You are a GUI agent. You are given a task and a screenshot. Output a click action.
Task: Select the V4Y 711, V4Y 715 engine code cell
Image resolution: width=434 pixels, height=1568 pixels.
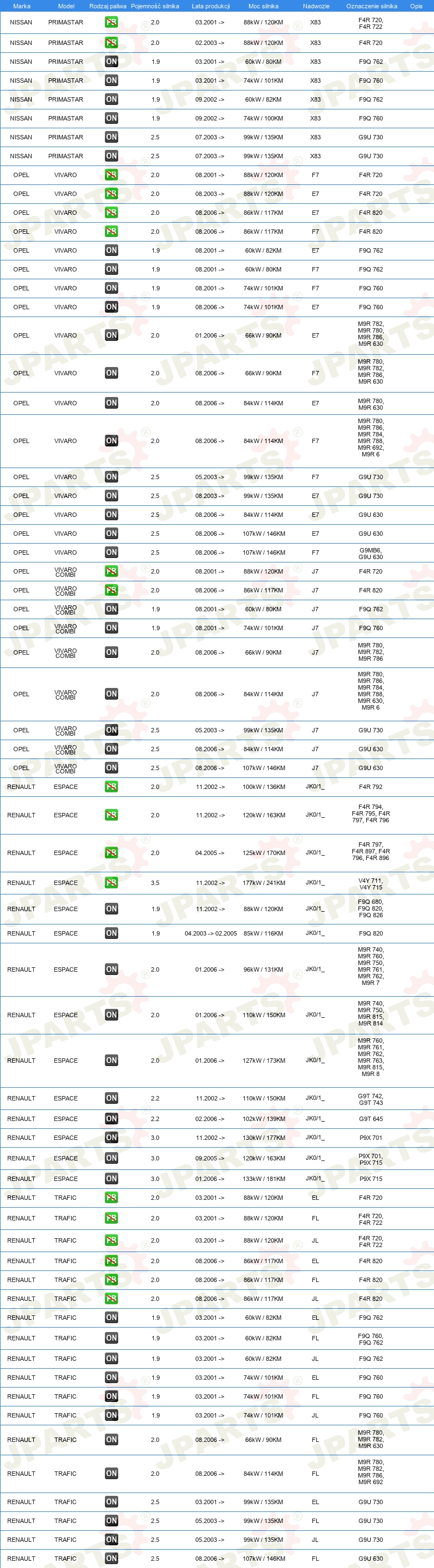coord(371,884)
